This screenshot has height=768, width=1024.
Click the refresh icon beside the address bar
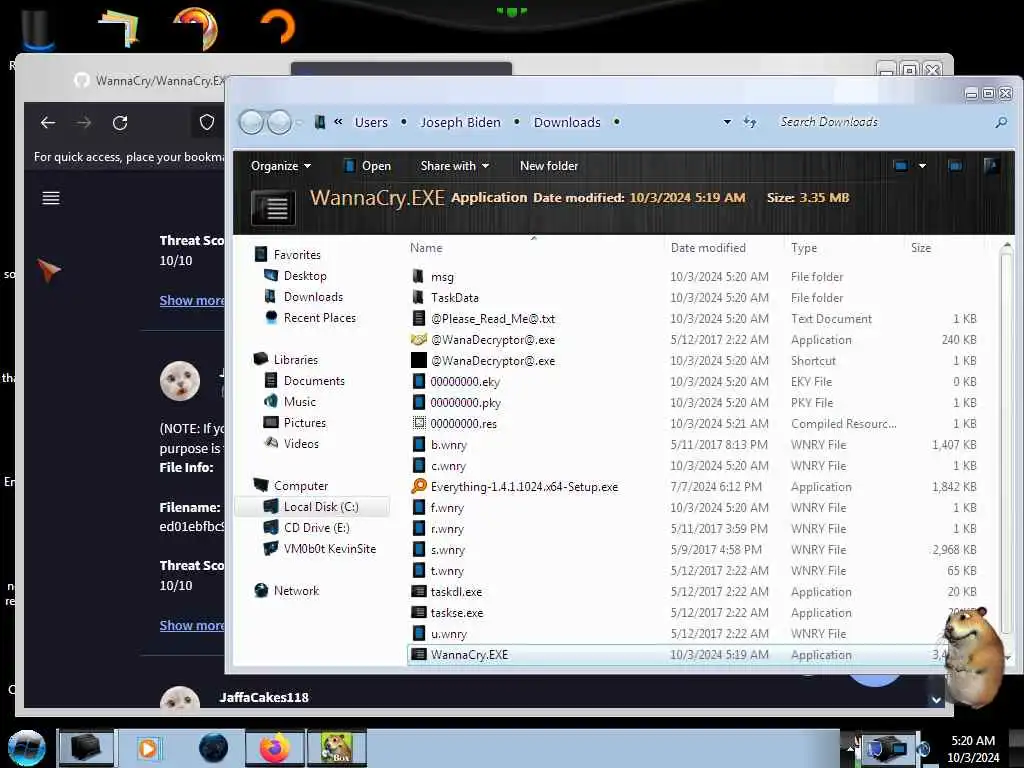[750, 122]
